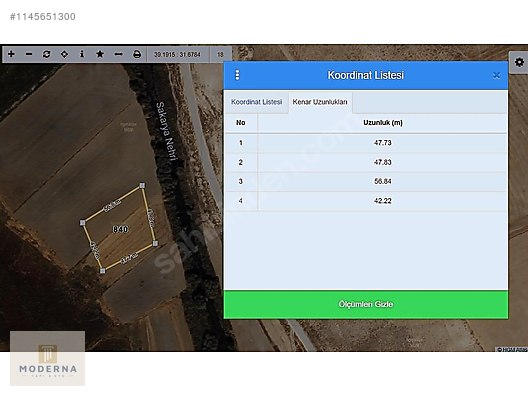Close the Koordinat Listesi panel
The image size is (528, 396).
tap(496, 75)
